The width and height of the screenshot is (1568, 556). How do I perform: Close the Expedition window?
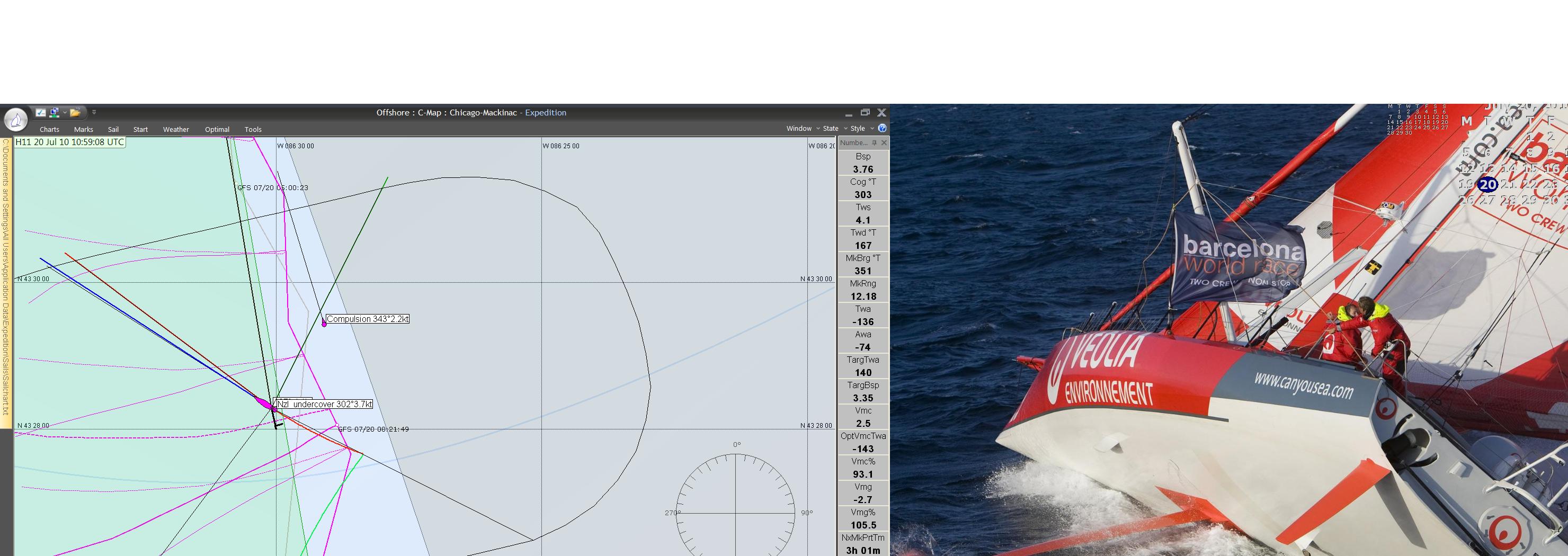click(881, 113)
